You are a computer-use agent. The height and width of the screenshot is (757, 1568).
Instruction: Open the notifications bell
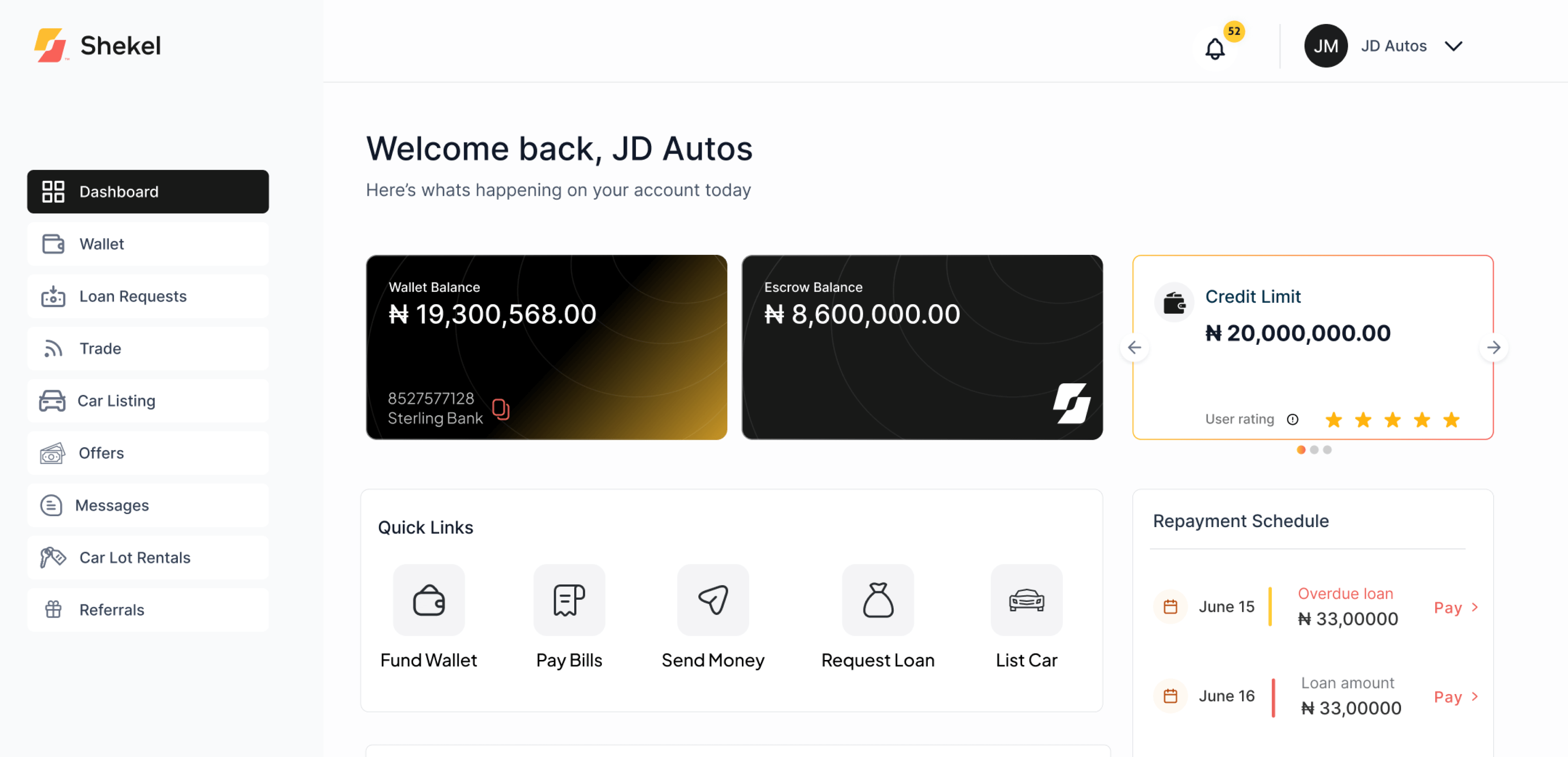(x=1214, y=48)
